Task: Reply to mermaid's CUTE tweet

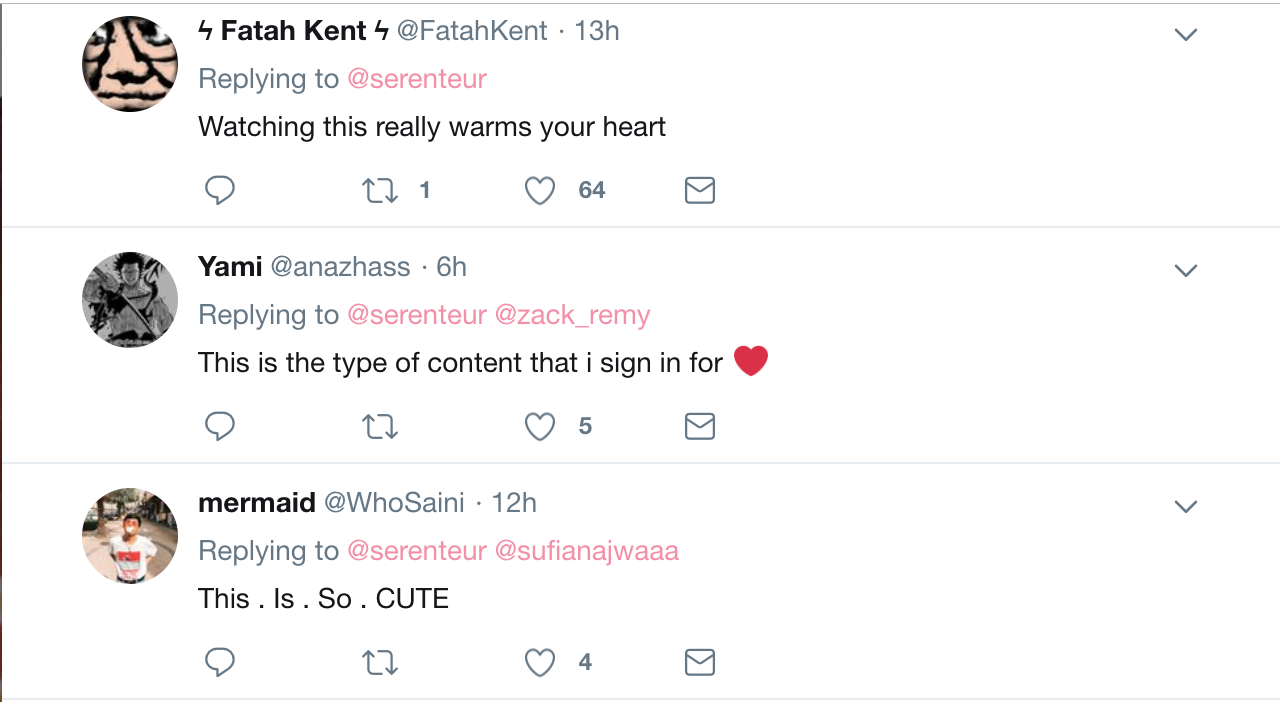Action: tap(220, 662)
